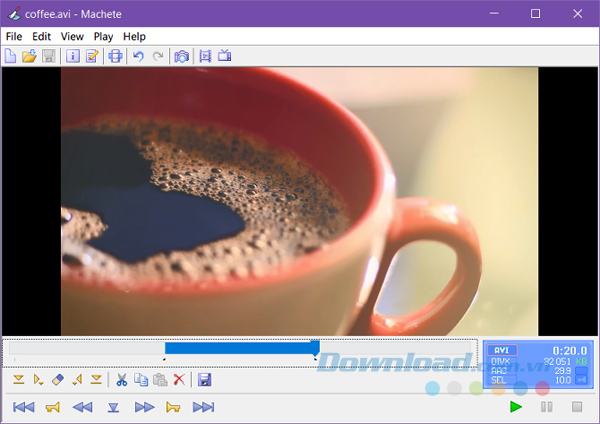The image size is (600, 424).
Task: Click the 32 051 file size value
Action: [557, 362]
